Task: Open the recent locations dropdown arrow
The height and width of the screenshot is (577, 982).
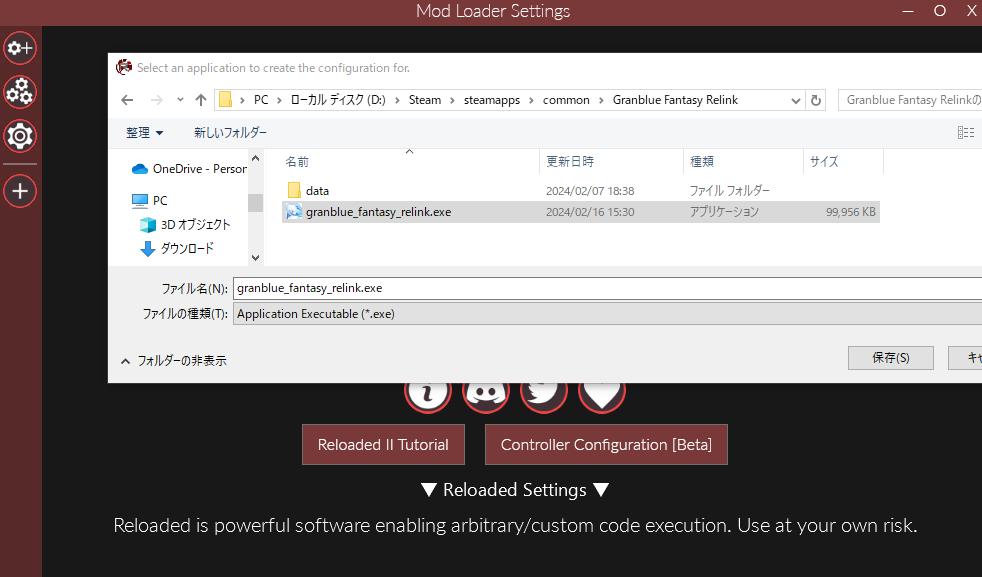Action: (180, 100)
